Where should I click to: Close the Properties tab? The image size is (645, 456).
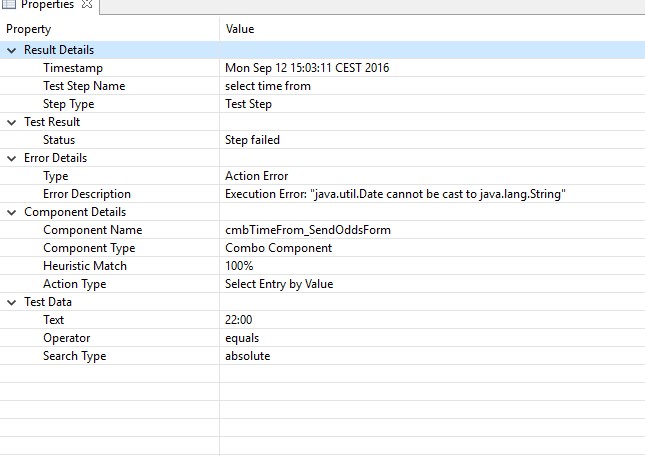pos(87,4)
